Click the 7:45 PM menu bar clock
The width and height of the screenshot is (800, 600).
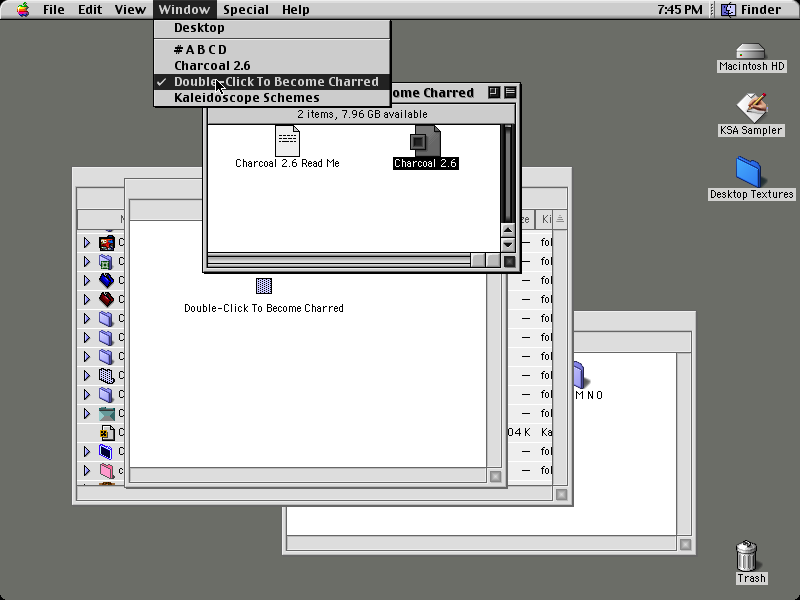[680, 9]
